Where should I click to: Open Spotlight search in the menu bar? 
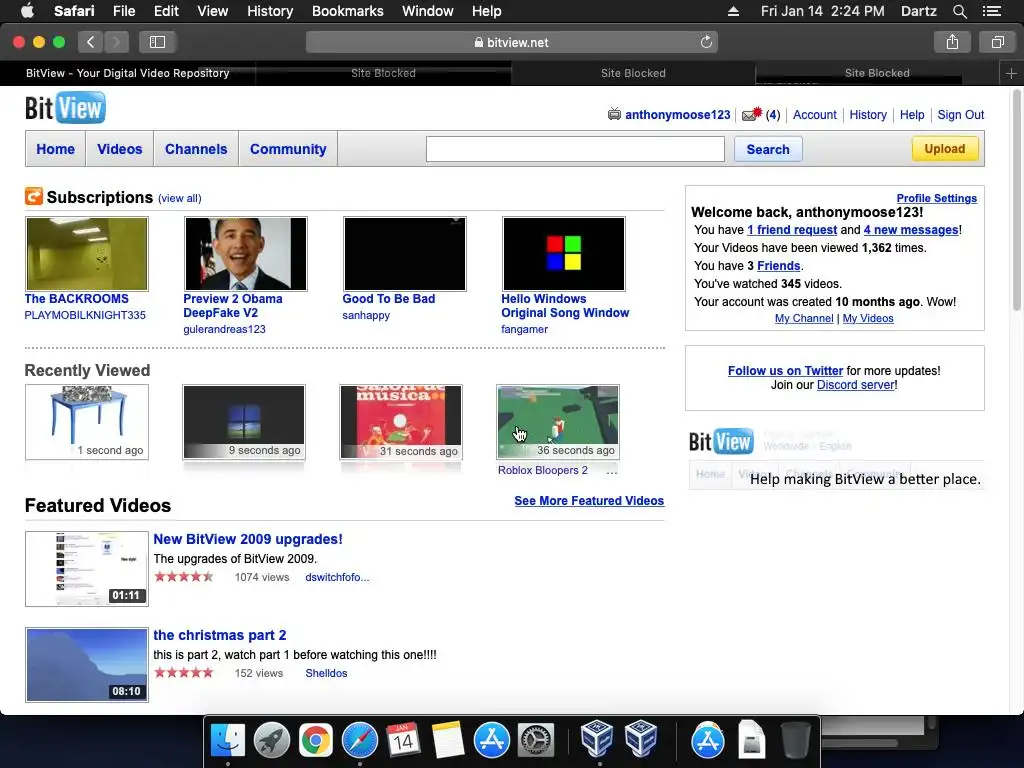click(959, 11)
